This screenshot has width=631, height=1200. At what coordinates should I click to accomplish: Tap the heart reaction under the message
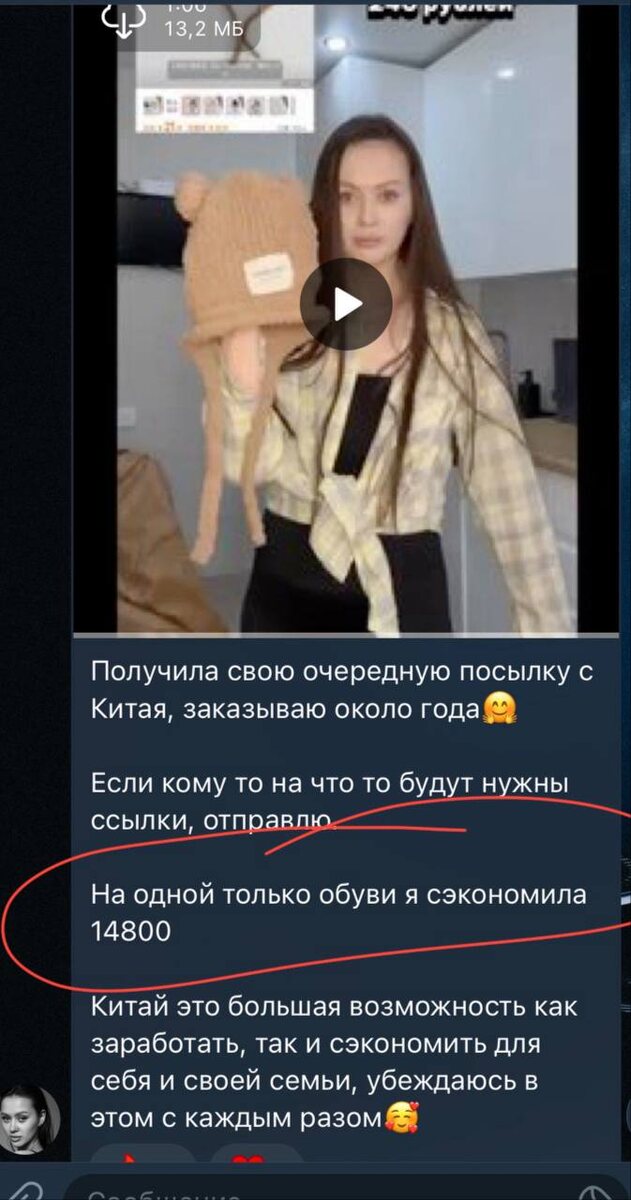click(x=255, y=1158)
